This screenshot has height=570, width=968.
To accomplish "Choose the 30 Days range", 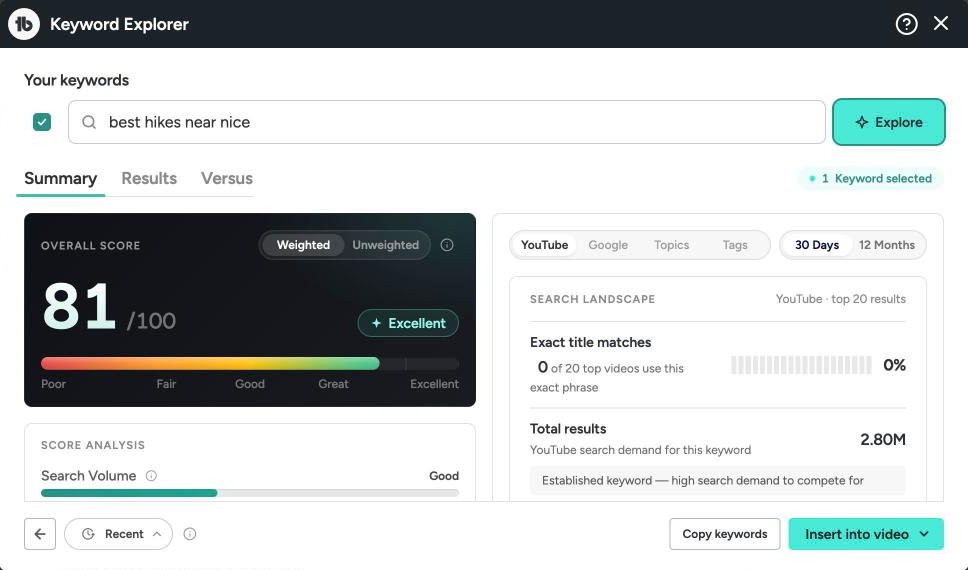I will coord(817,245).
